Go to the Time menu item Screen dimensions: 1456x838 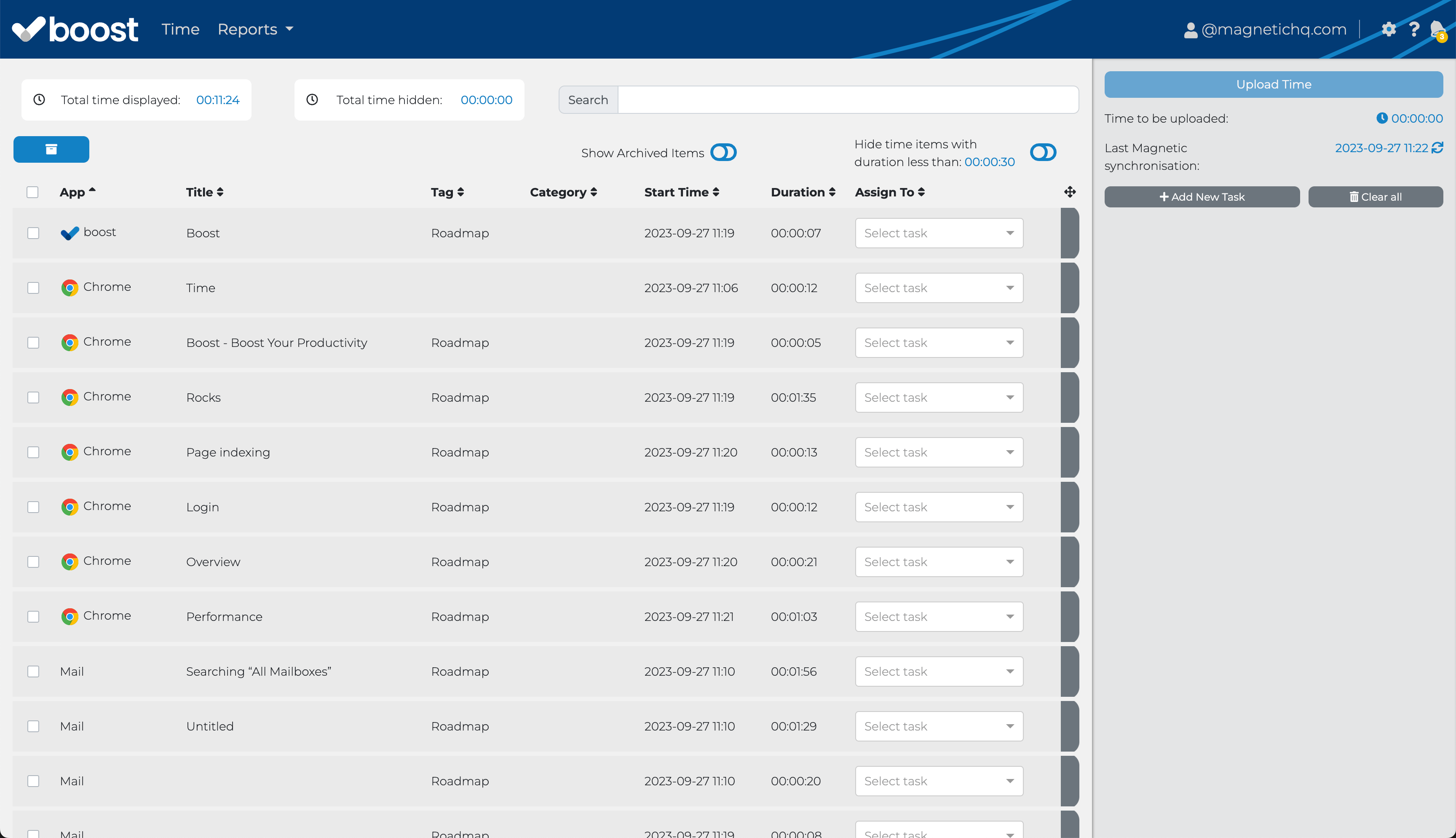coord(180,29)
